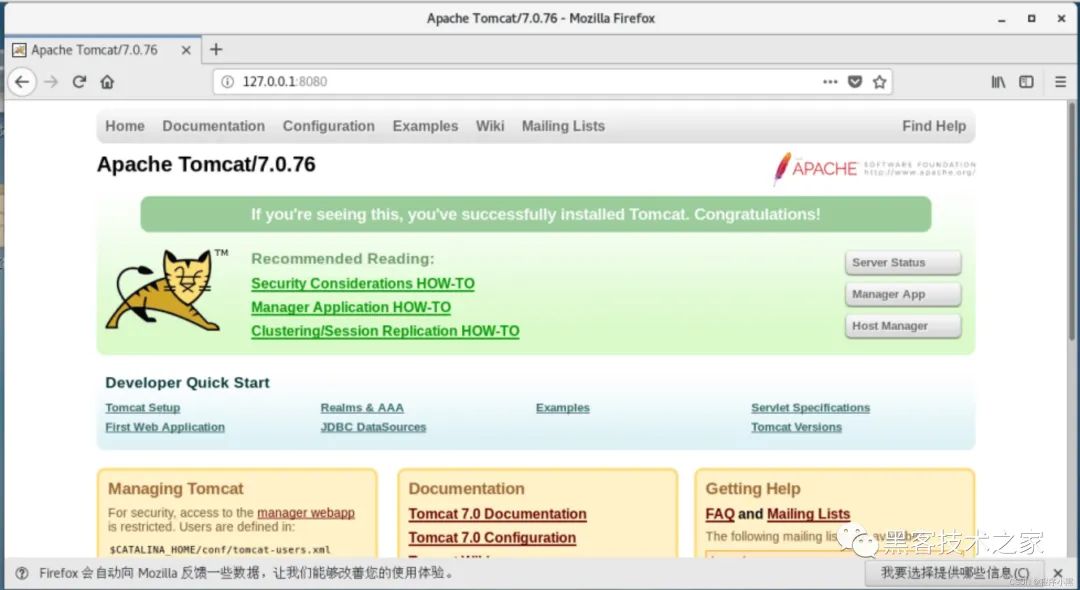Open Configuration in the navigation bar
Image resolution: width=1080 pixels, height=590 pixels.
click(x=329, y=126)
